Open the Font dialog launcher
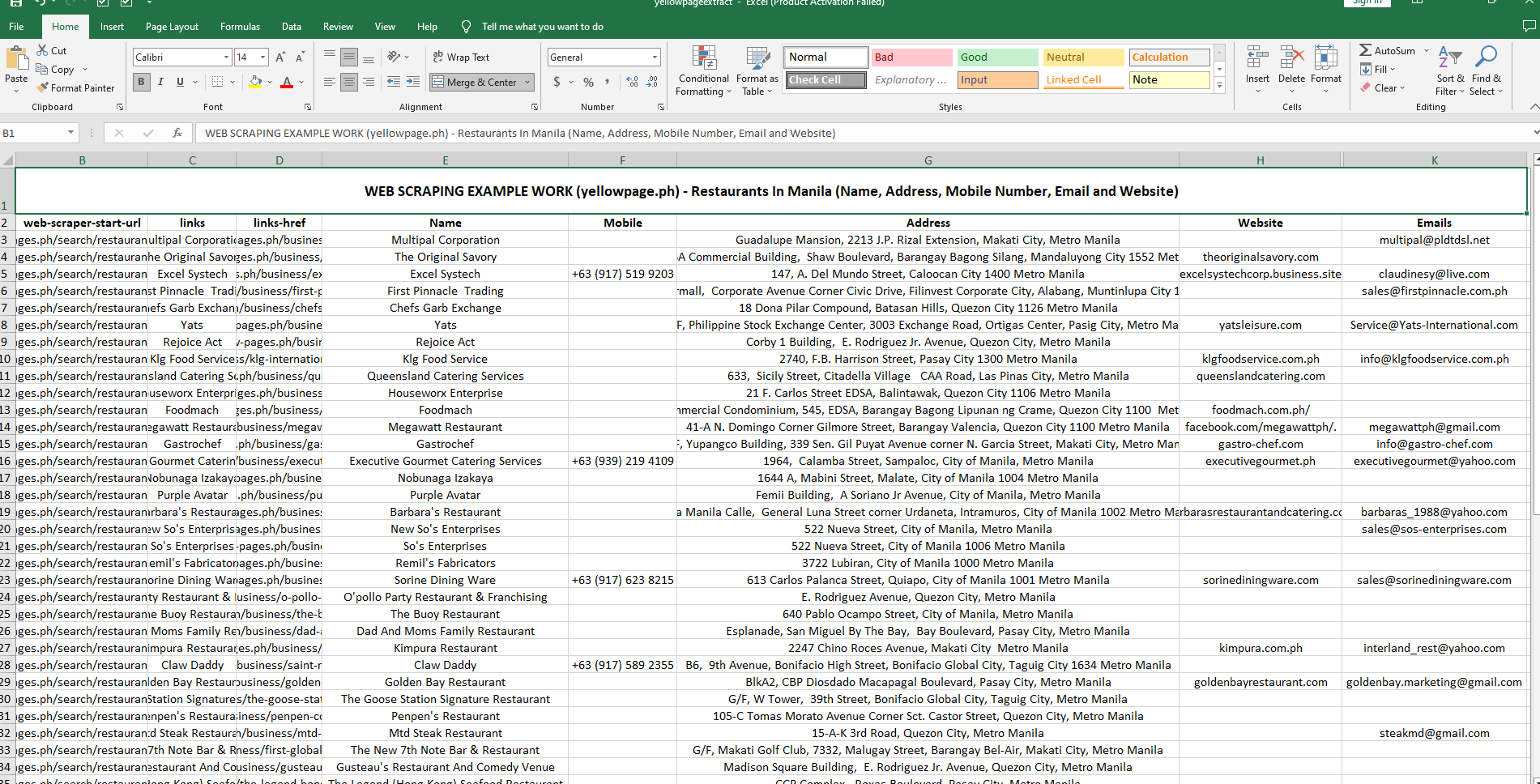1540x784 pixels. pyautogui.click(x=308, y=107)
